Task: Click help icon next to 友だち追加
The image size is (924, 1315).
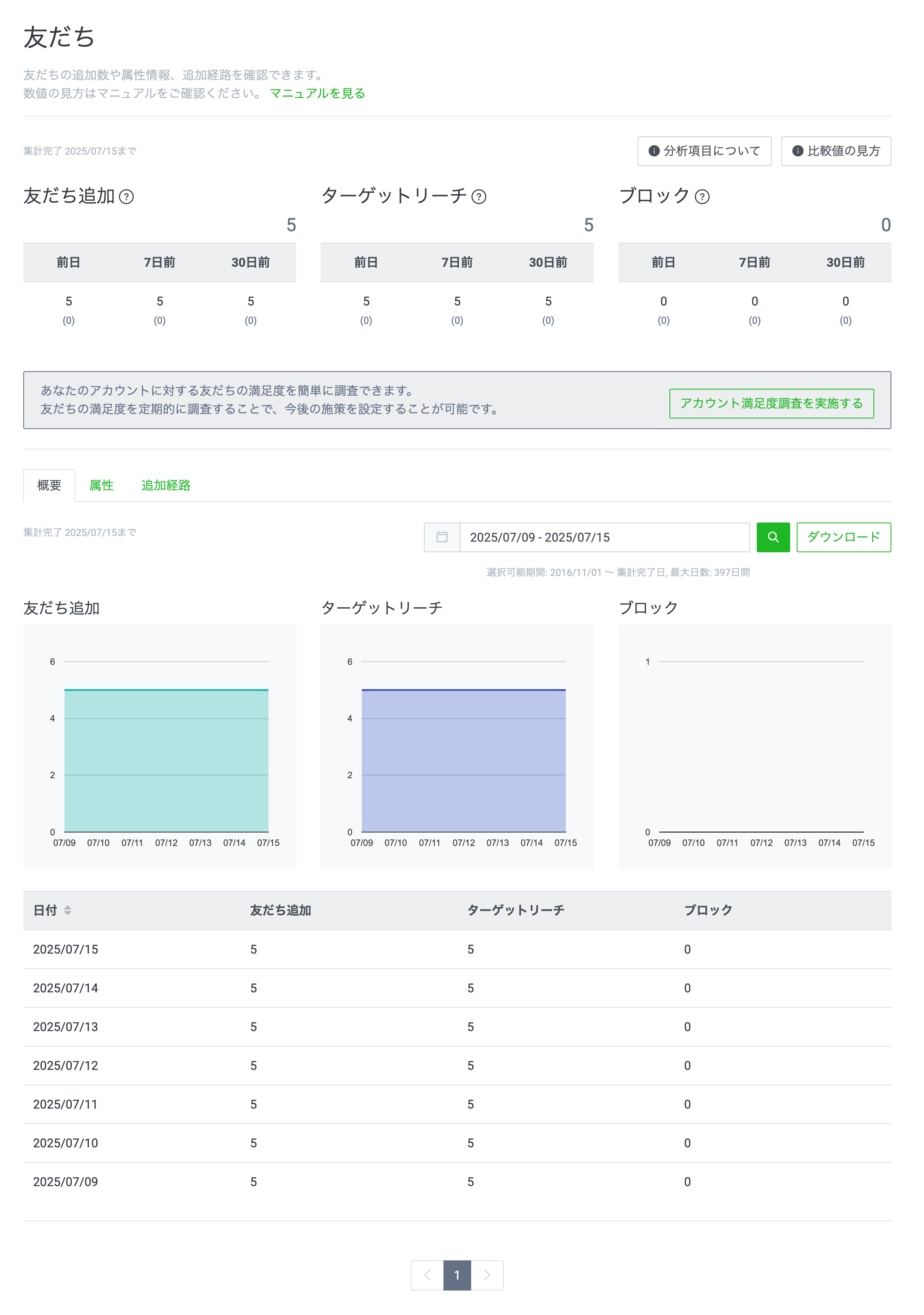Action: click(126, 197)
